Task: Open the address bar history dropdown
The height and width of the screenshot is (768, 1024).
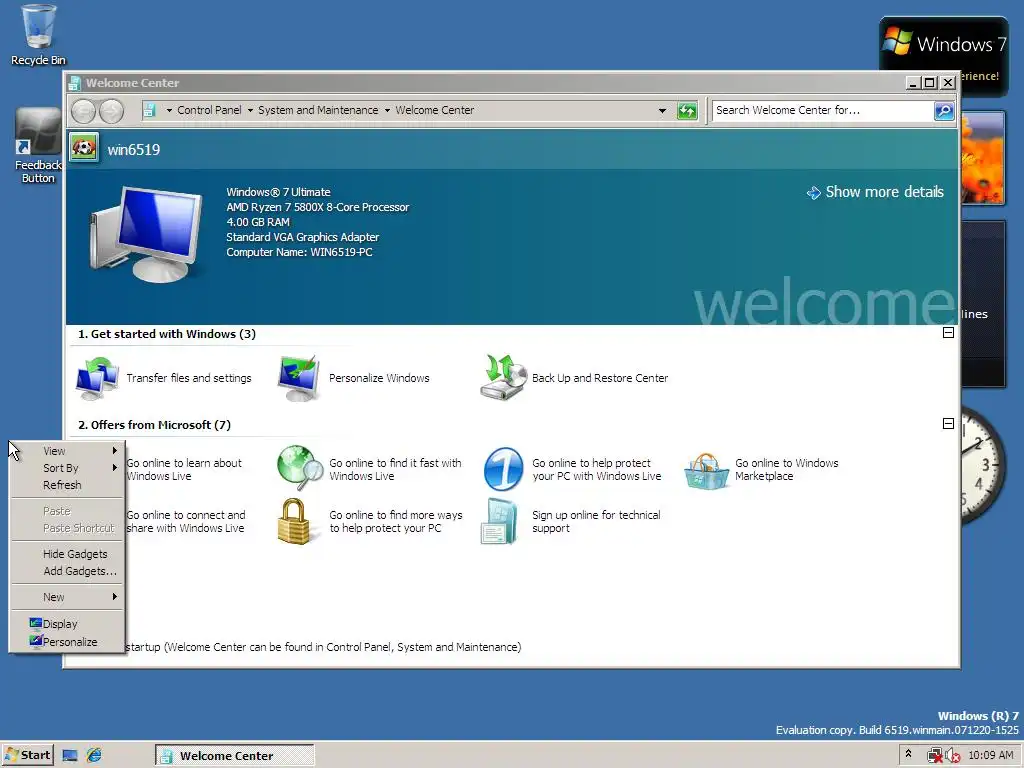Action: pos(662,110)
